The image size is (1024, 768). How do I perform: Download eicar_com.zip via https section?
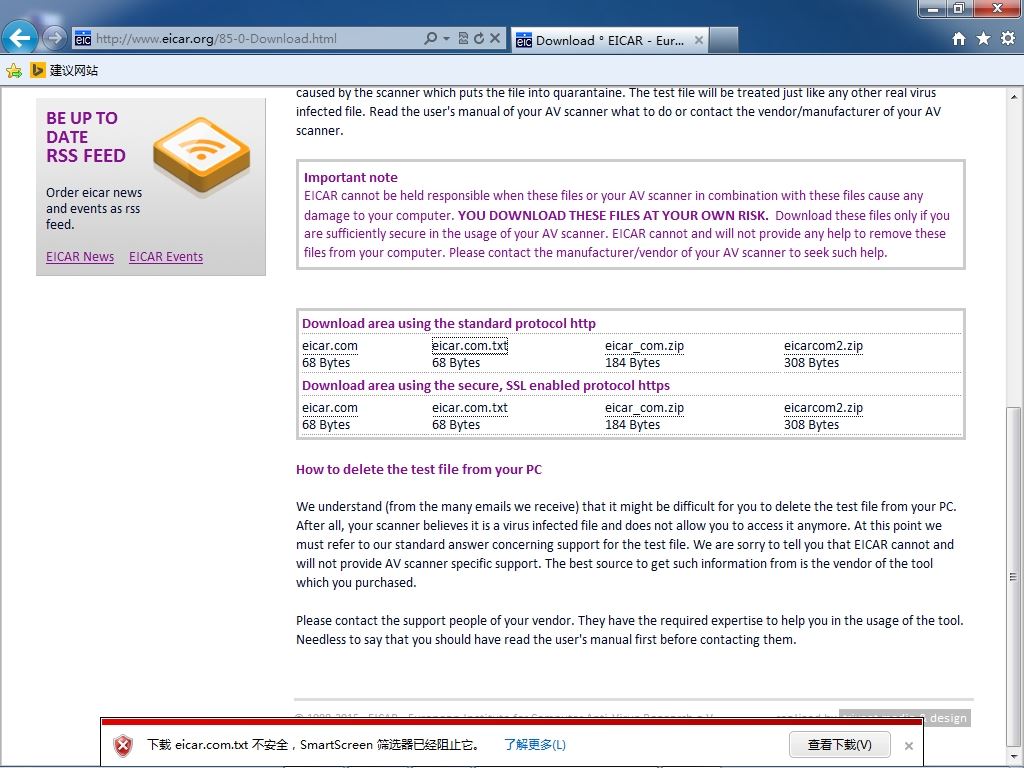coord(644,408)
